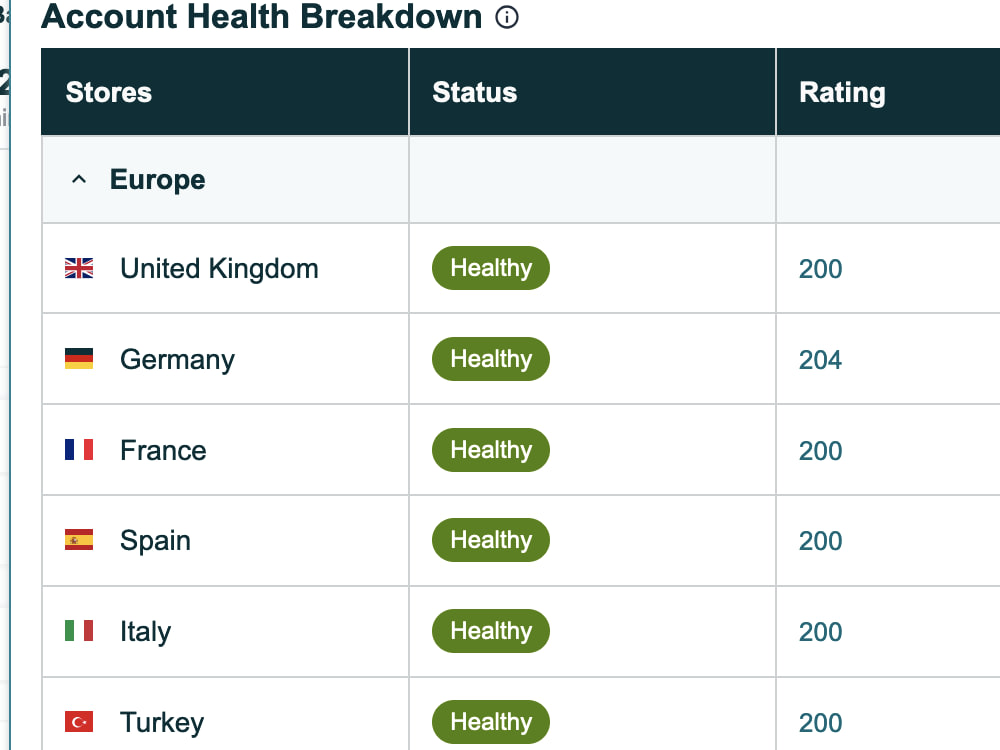
Task: Click the France flag icon
Action: (79, 450)
